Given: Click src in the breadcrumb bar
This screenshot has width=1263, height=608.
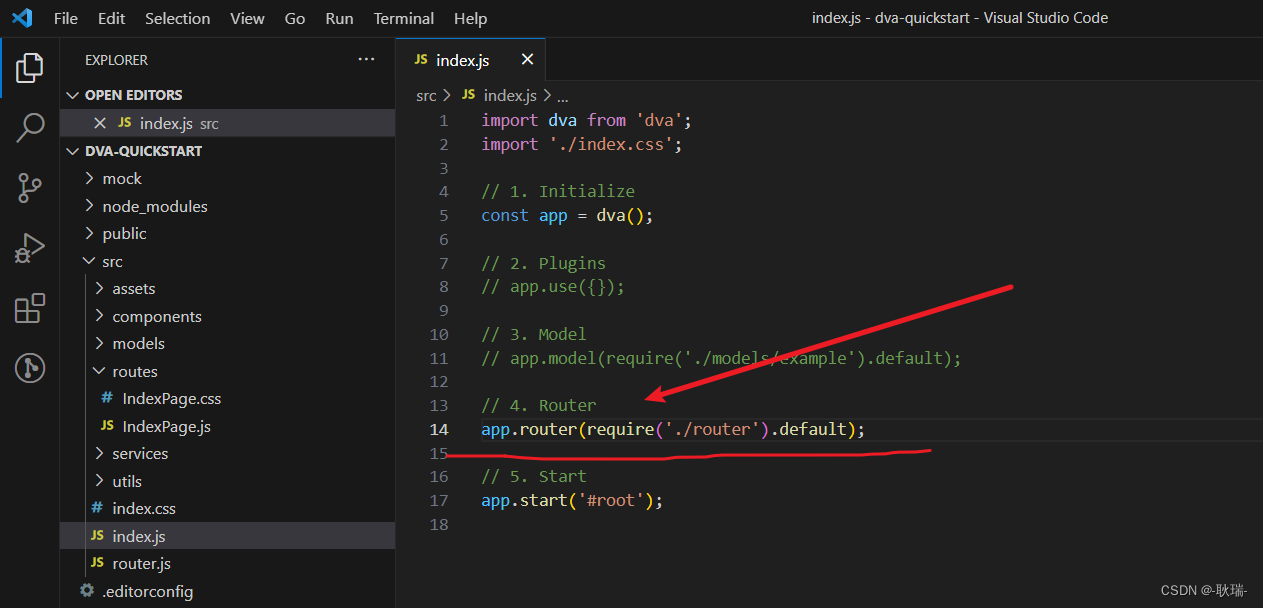Looking at the screenshot, I should [425, 95].
